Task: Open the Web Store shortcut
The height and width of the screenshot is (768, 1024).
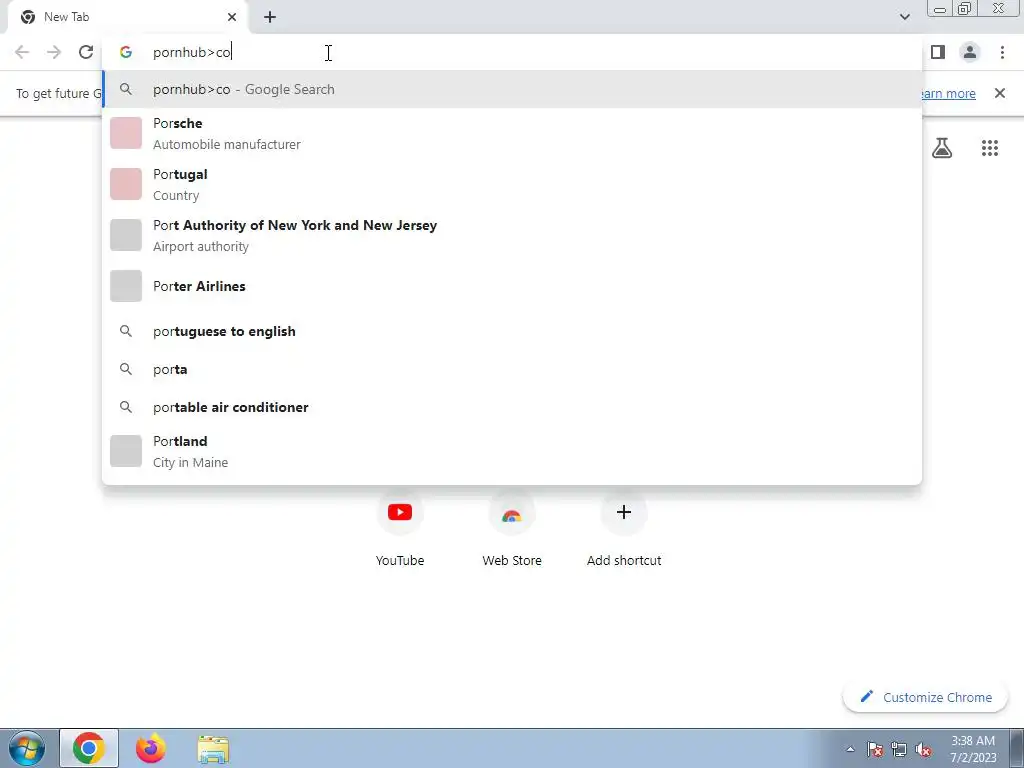Action: [x=512, y=530]
